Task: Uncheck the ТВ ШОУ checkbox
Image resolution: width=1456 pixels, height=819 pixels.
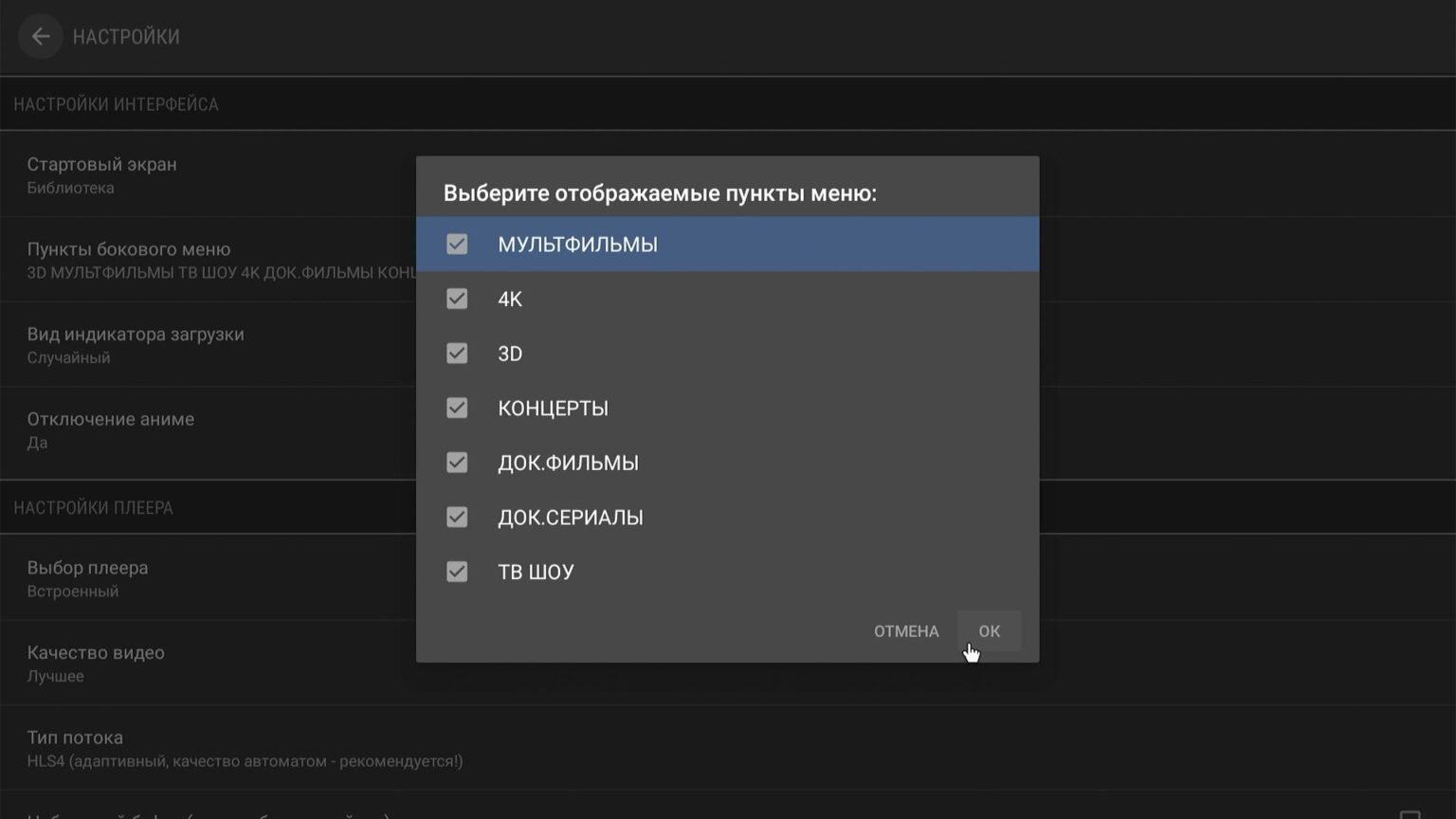Action: pos(457,572)
